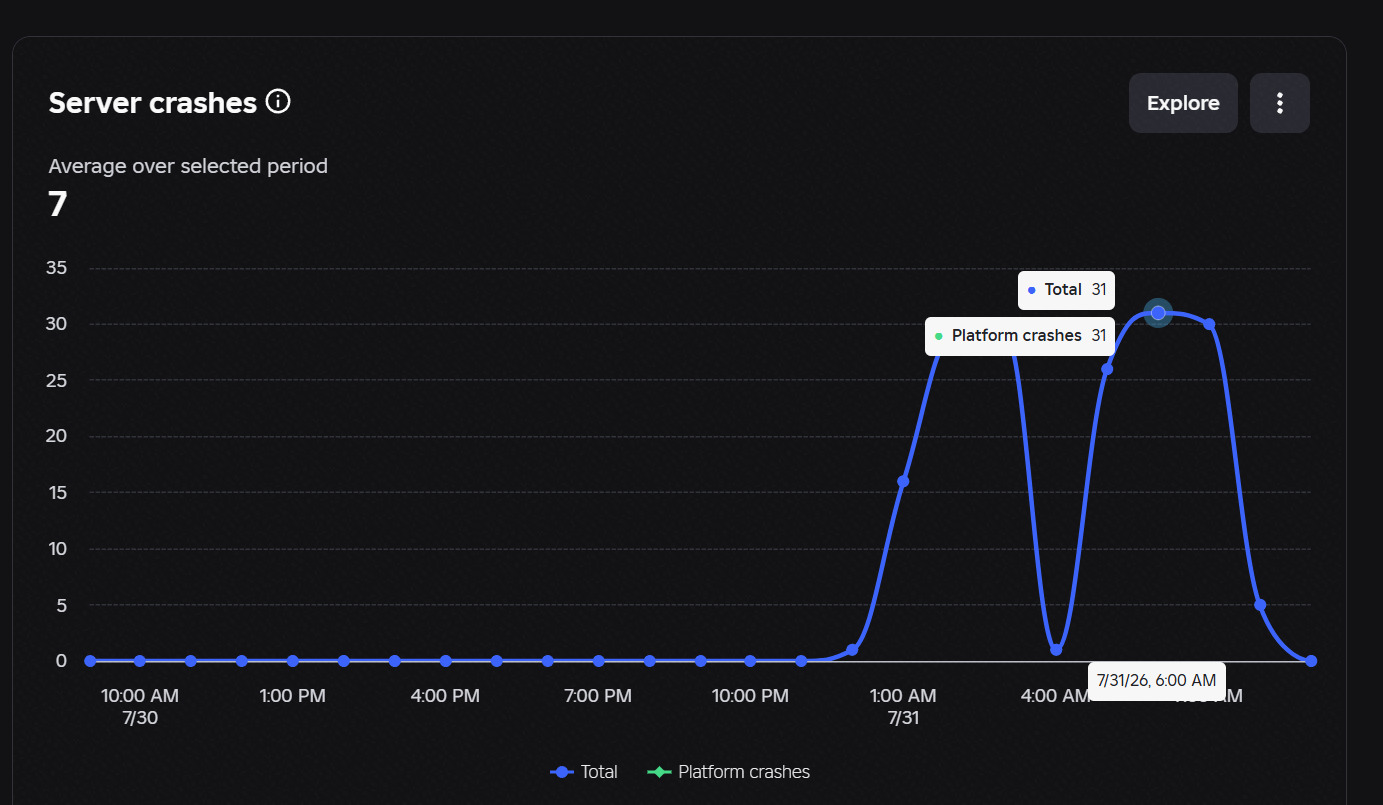Select the highlighted 6:00 AM peak data point

point(1158,313)
